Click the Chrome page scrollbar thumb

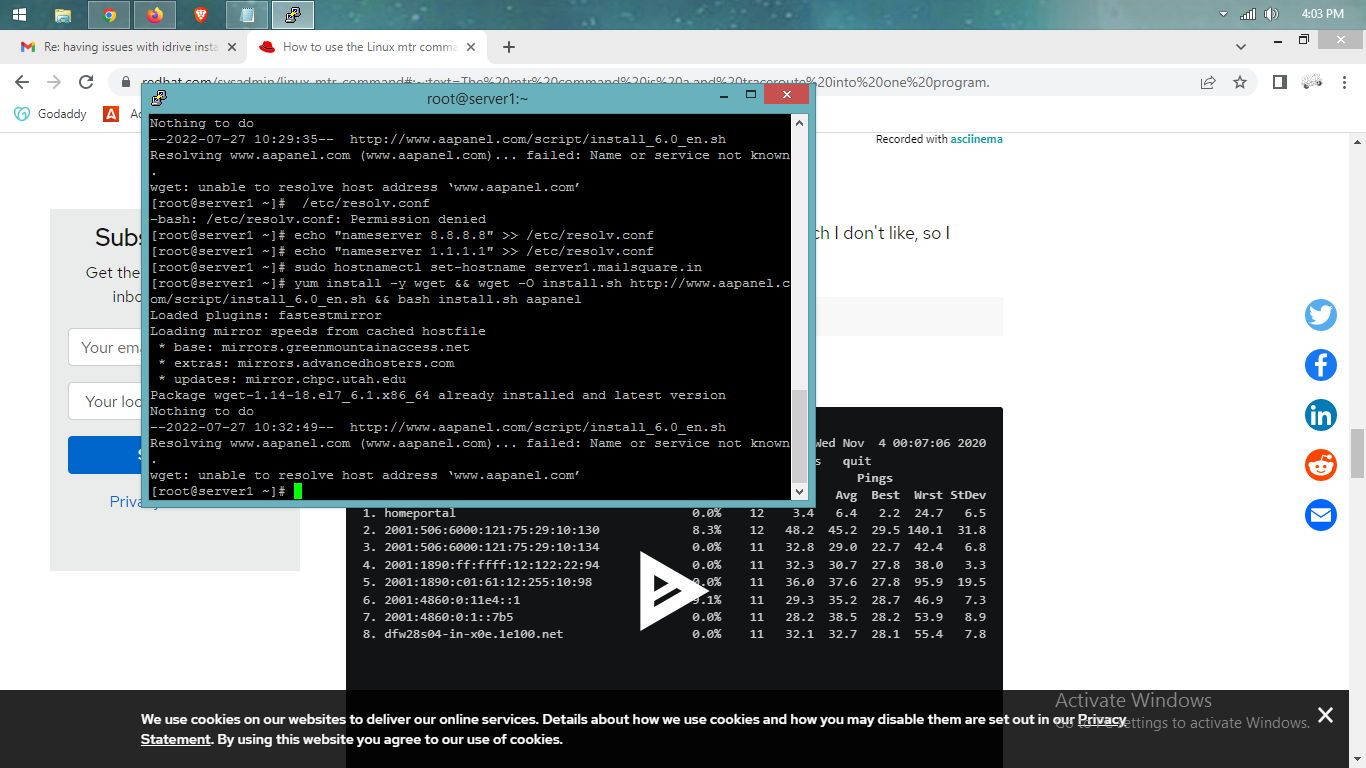[x=1357, y=453]
